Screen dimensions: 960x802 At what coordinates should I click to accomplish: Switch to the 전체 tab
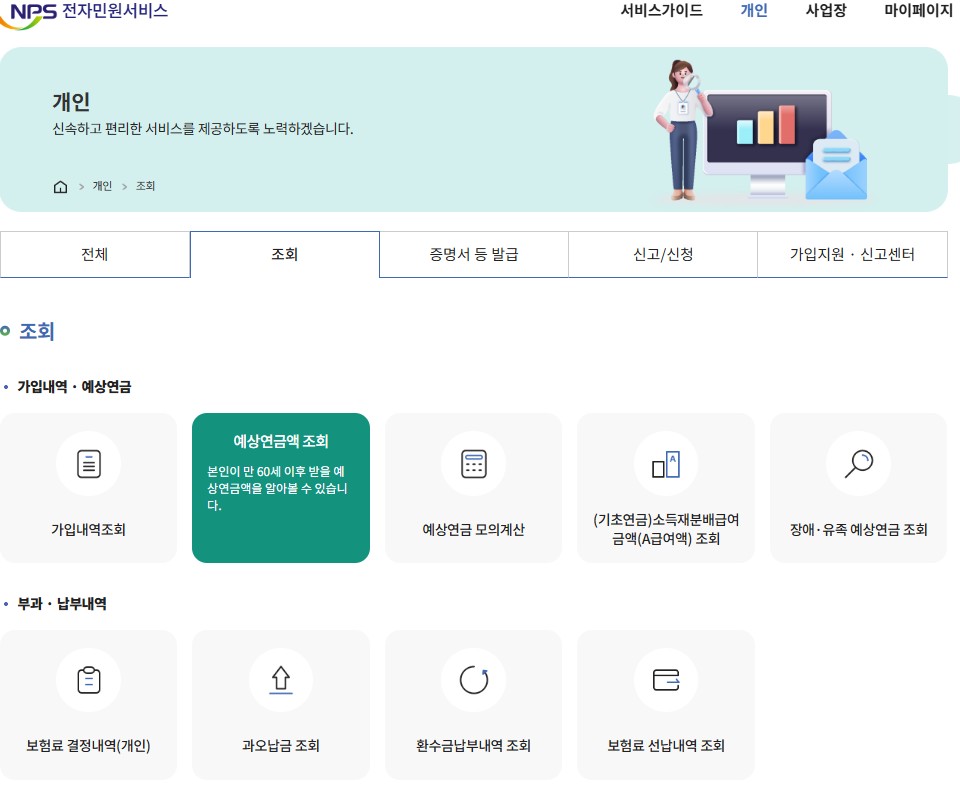95,254
